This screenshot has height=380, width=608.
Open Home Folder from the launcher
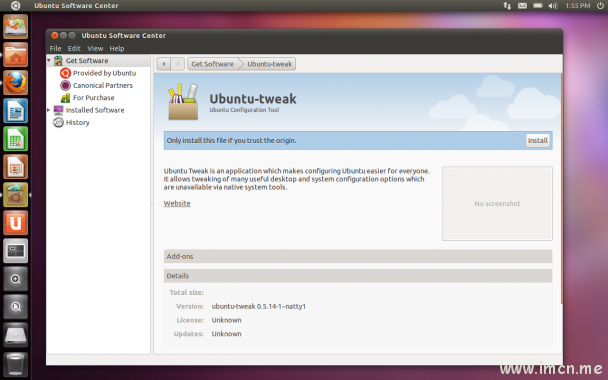point(16,55)
